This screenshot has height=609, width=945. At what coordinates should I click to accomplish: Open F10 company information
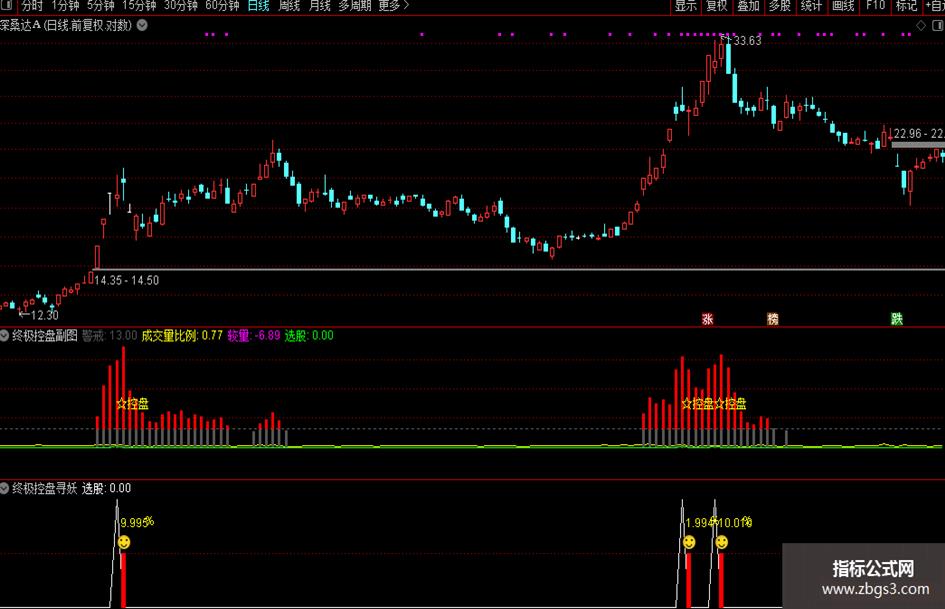[x=875, y=6]
